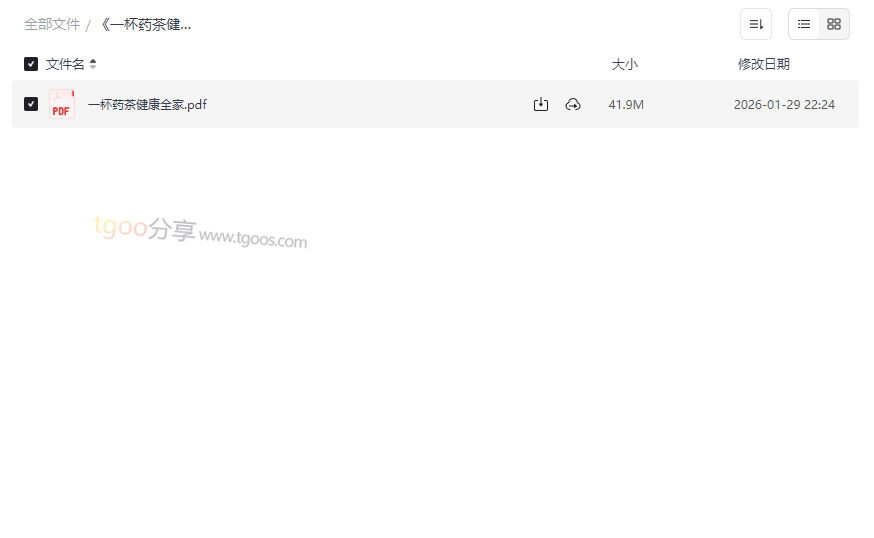Open the file name 一杯药茶健康全家.pdf

pyautogui.click(x=147, y=104)
